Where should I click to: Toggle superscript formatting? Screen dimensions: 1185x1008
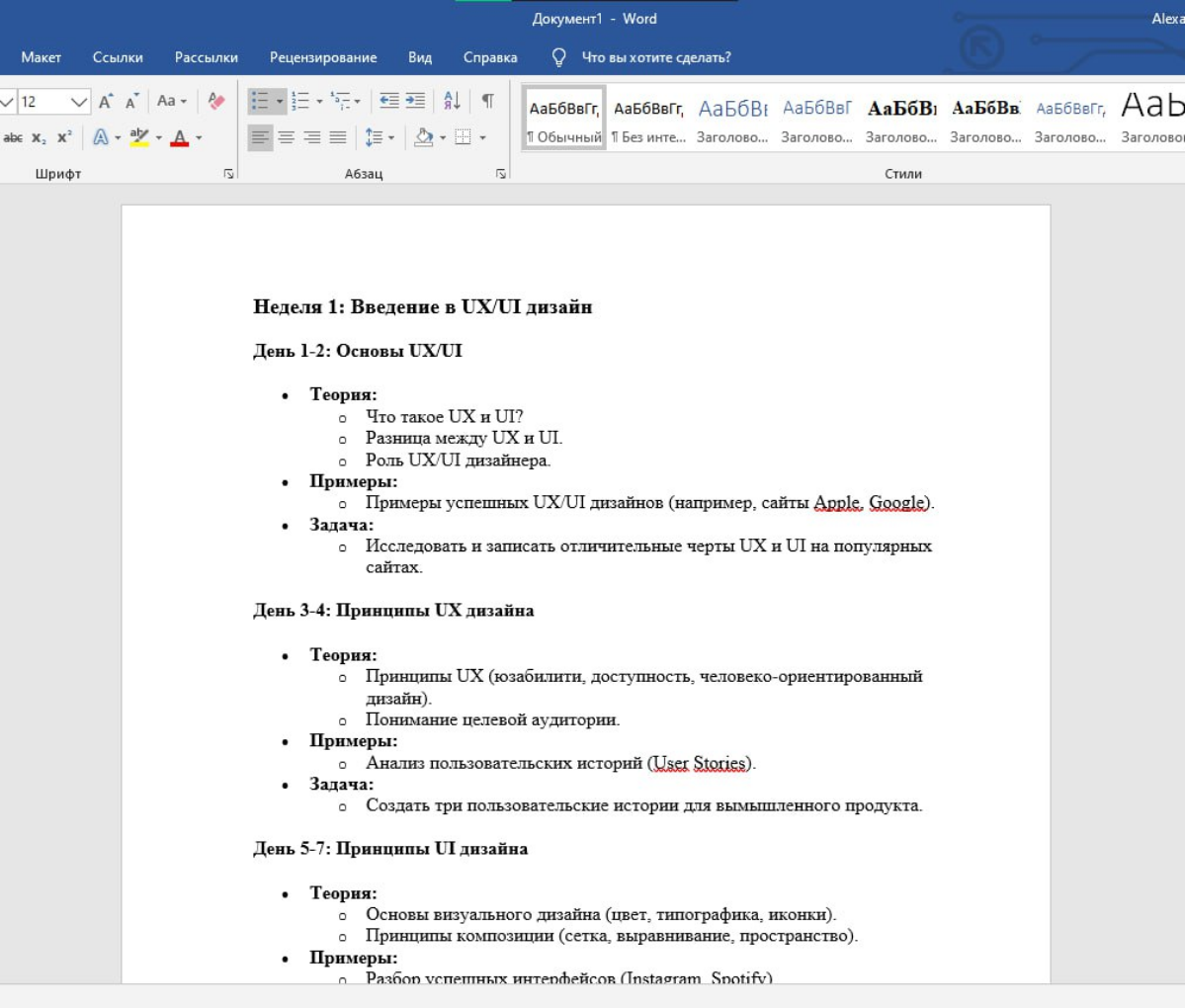[64, 137]
